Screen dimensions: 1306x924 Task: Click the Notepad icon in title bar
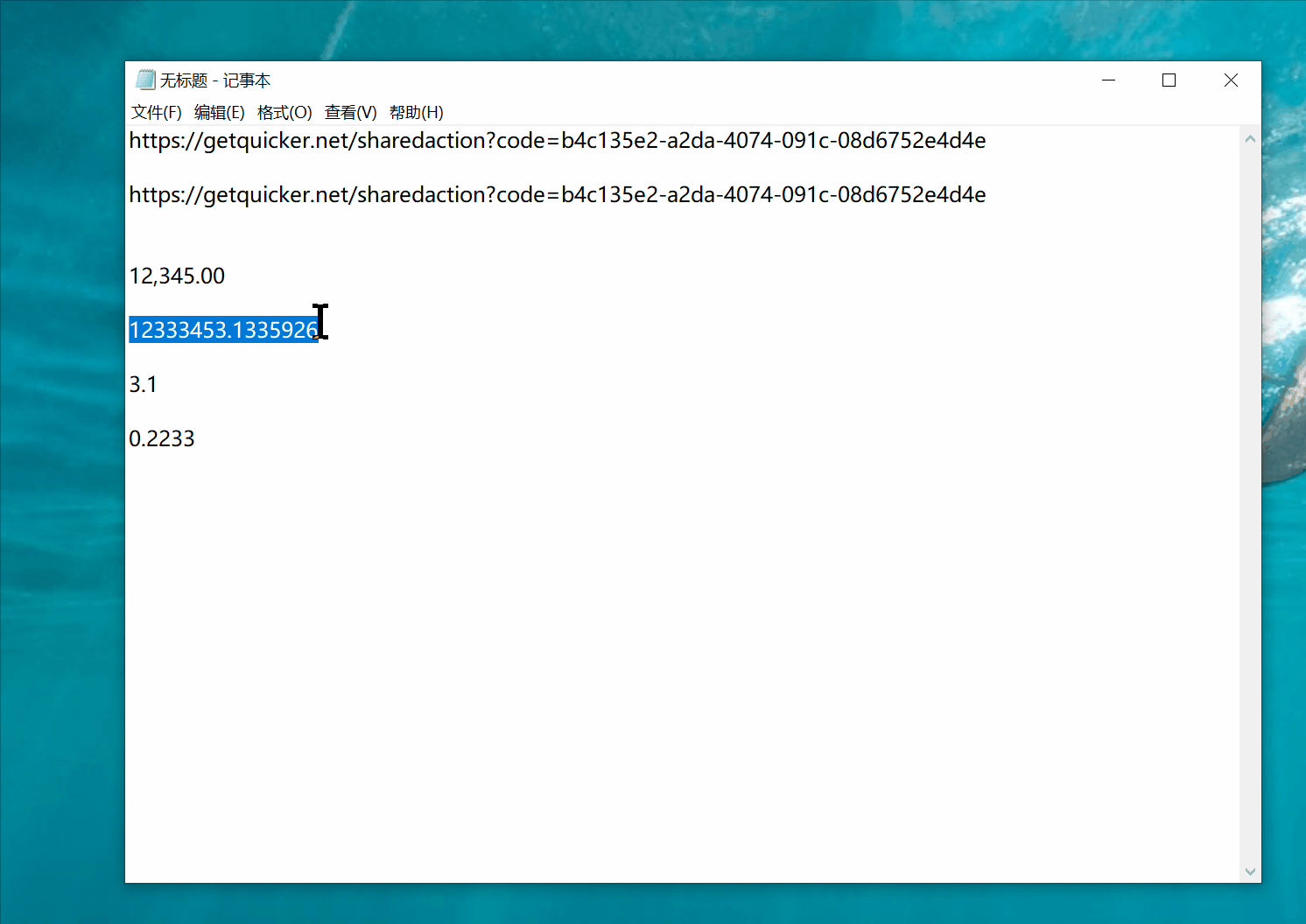pyautogui.click(x=145, y=80)
